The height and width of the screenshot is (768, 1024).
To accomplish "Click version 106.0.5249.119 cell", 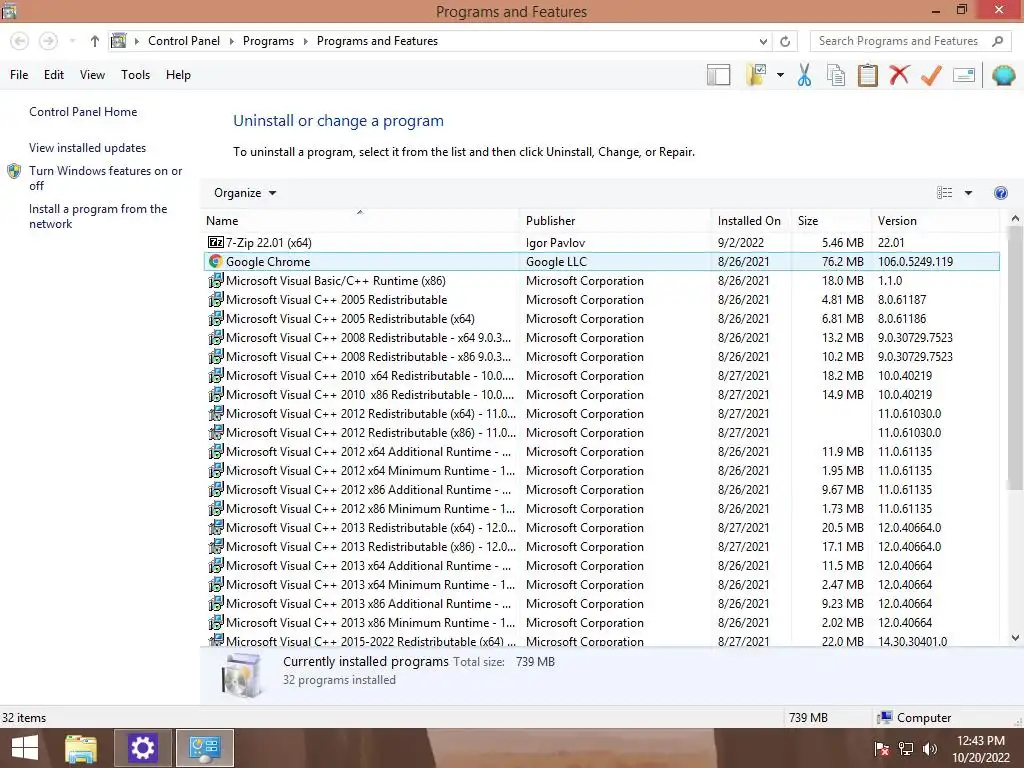I will click(x=915, y=262).
